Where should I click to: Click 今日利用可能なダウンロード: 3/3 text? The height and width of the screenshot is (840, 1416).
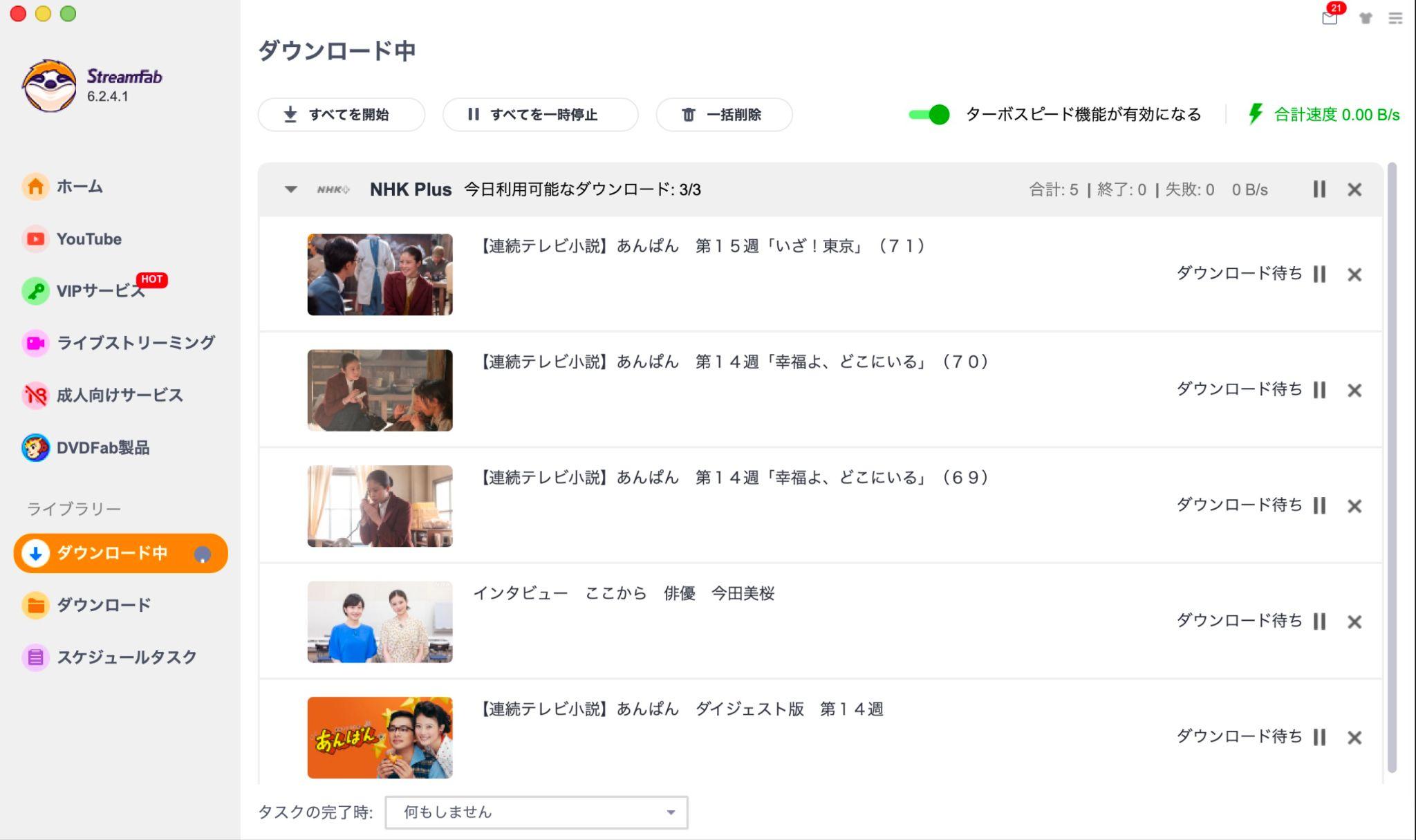(x=582, y=189)
